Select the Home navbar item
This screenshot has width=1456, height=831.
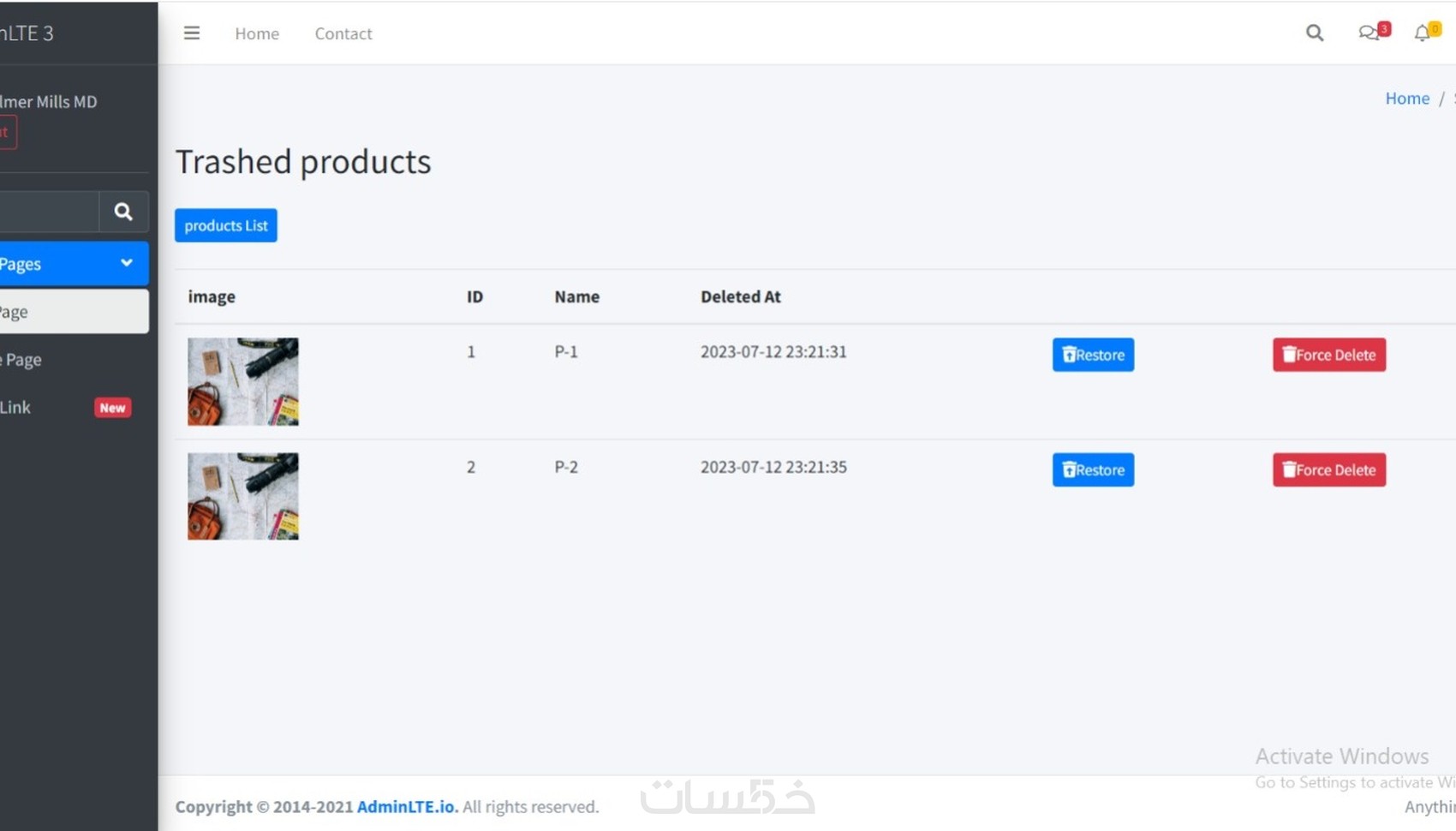(257, 33)
